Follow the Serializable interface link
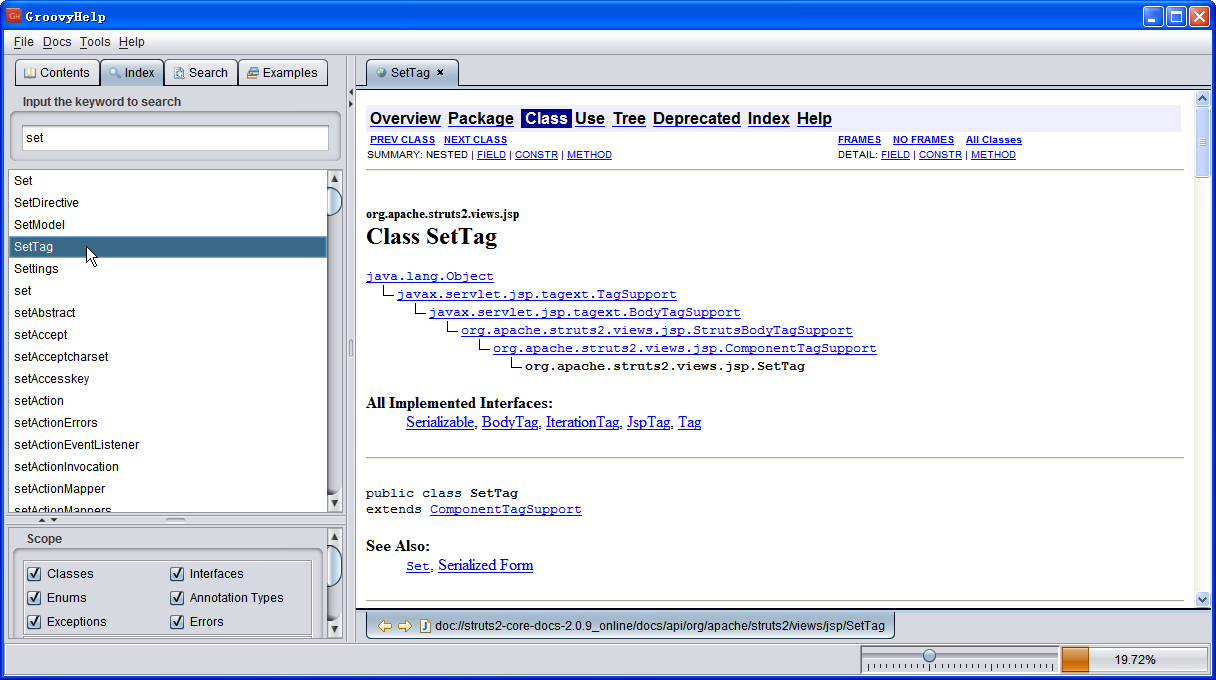The height and width of the screenshot is (680, 1216). coord(440,422)
